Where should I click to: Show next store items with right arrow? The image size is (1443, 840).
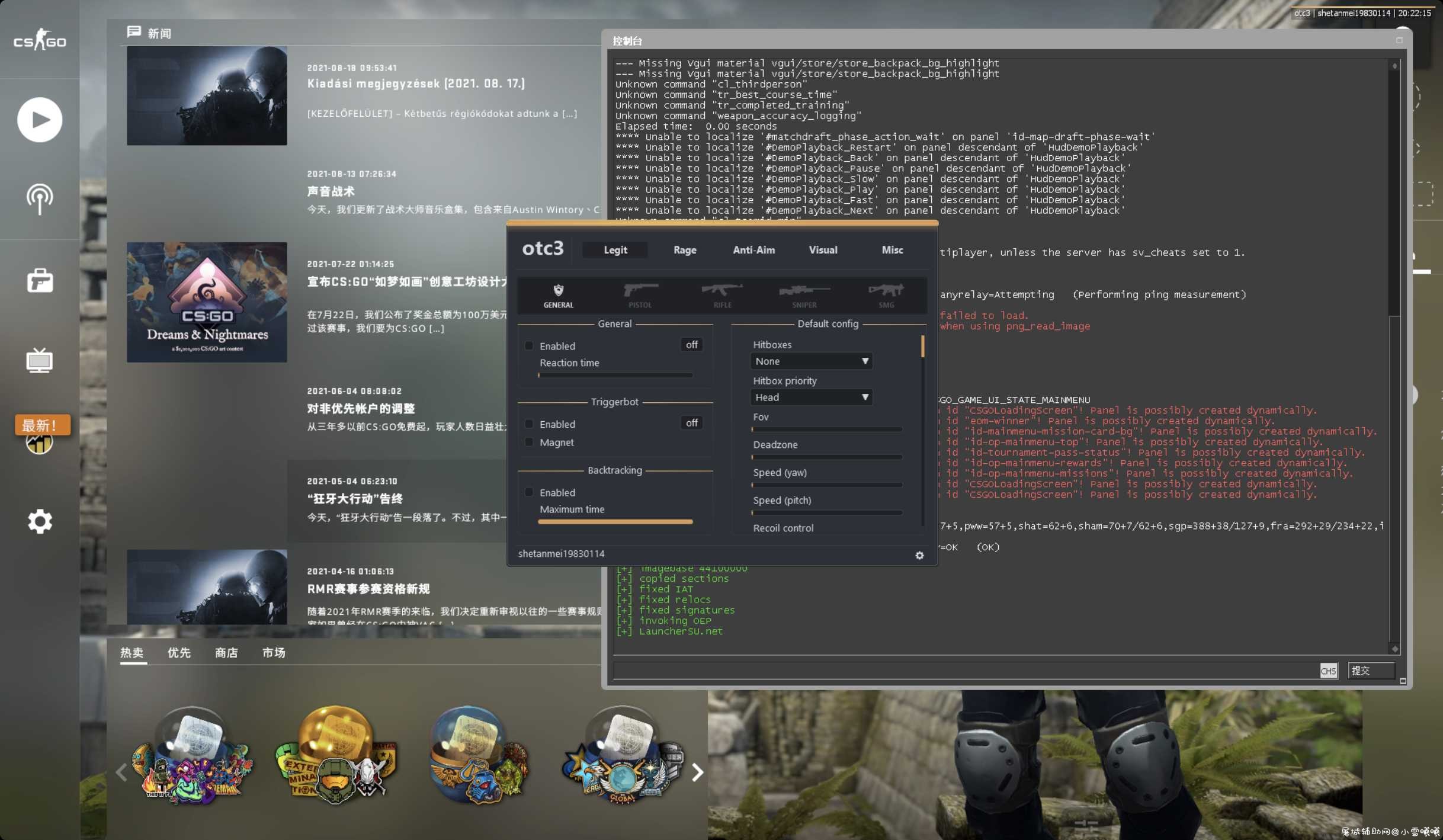coord(698,772)
